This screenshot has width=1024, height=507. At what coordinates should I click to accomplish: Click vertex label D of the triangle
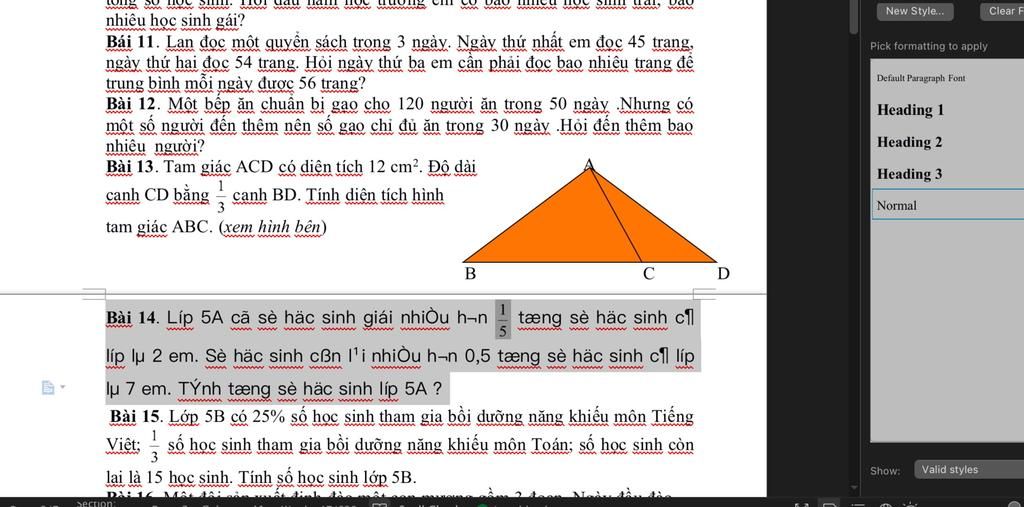(x=723, y=274)
